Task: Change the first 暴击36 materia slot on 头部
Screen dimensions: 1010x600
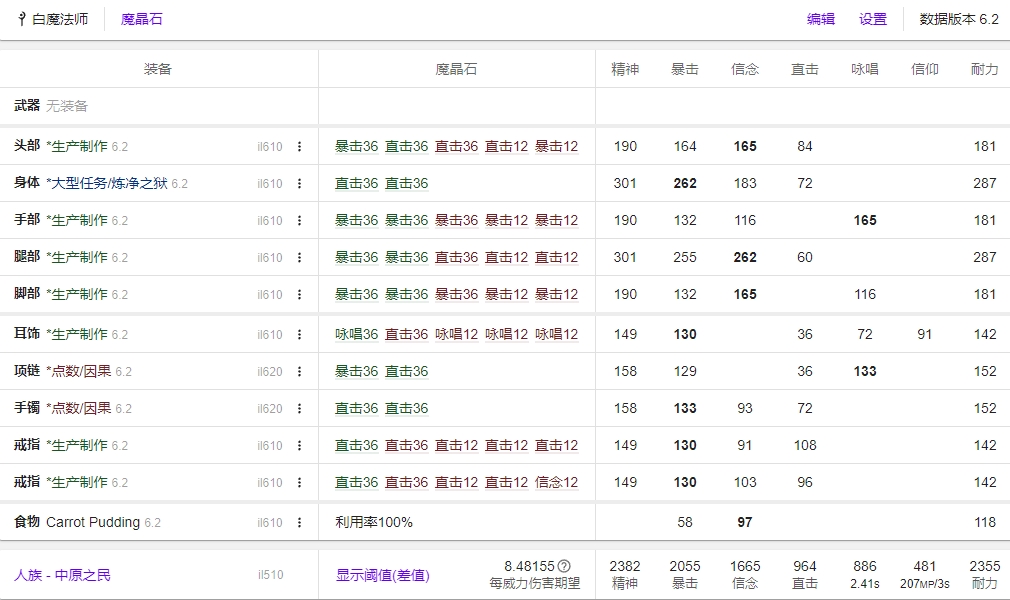Action: tap(358, 145)
